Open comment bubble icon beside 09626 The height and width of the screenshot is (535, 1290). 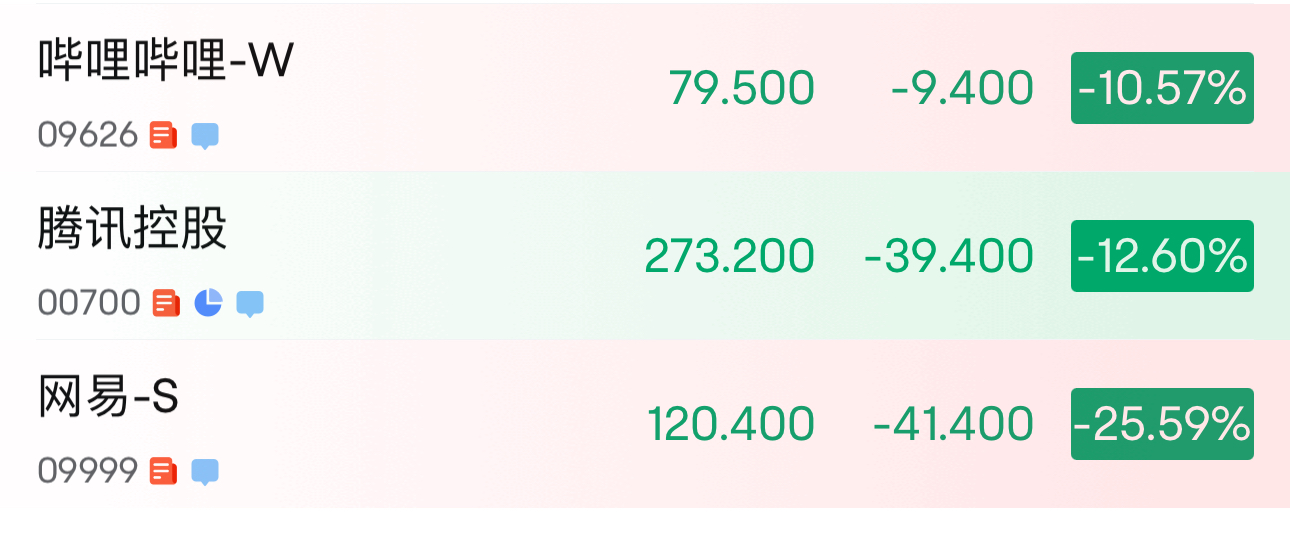[x=205, y=136]
